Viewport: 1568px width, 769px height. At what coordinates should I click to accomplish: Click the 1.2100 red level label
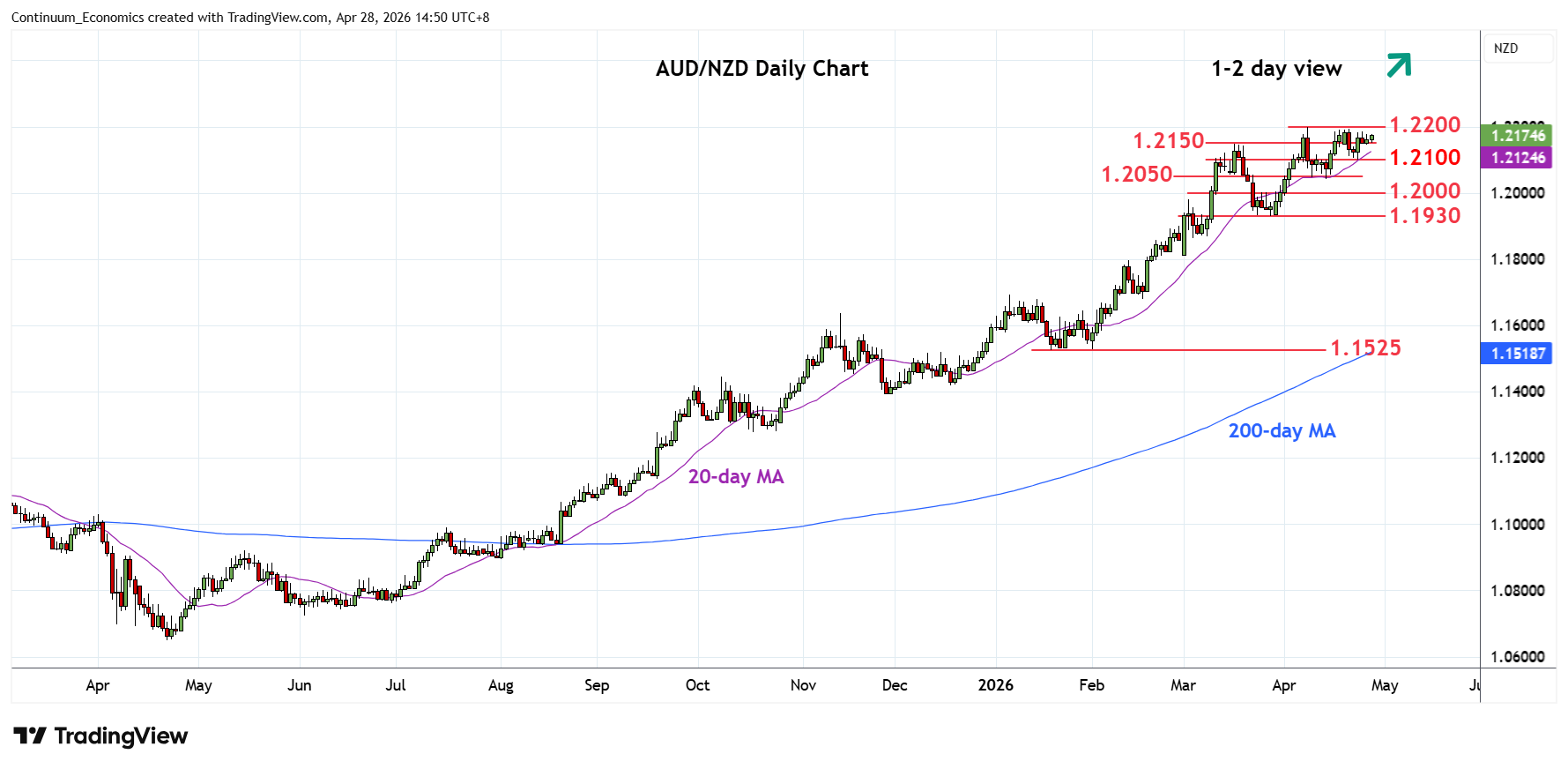[1424, 158]
